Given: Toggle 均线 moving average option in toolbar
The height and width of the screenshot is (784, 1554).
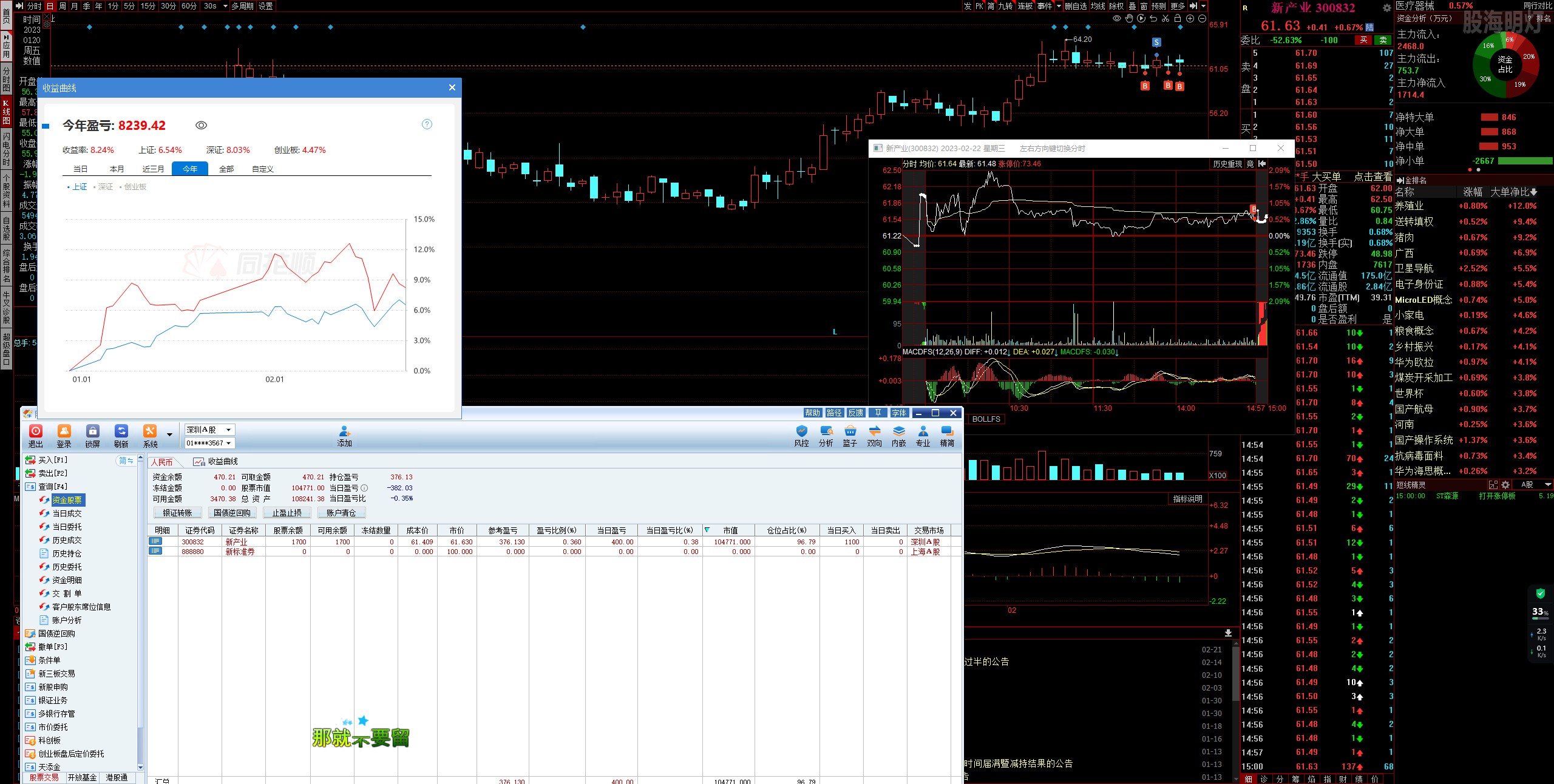Looking at the screenshot, I should pyautogui.click(x=1098, y=6).
